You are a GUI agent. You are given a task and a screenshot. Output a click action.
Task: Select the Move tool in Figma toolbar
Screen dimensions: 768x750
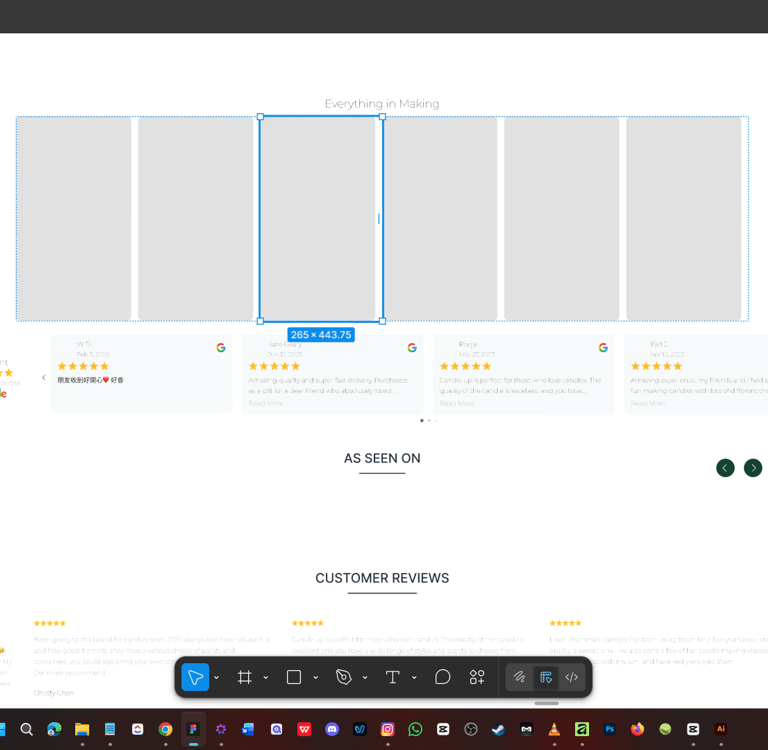[x=195, y=677]
